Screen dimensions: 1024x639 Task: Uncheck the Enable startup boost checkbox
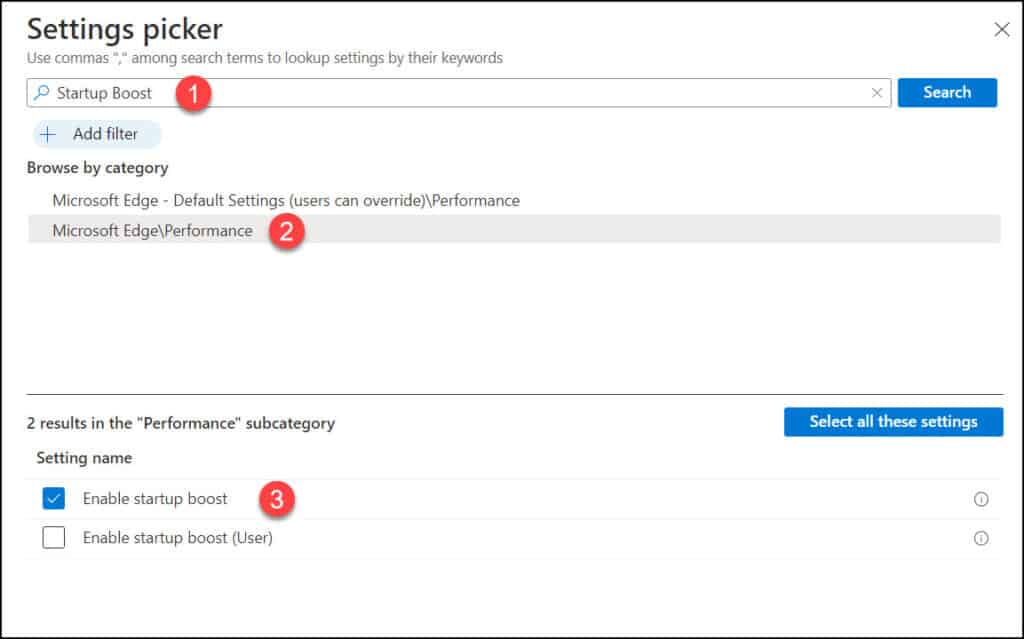coord(54,499)
